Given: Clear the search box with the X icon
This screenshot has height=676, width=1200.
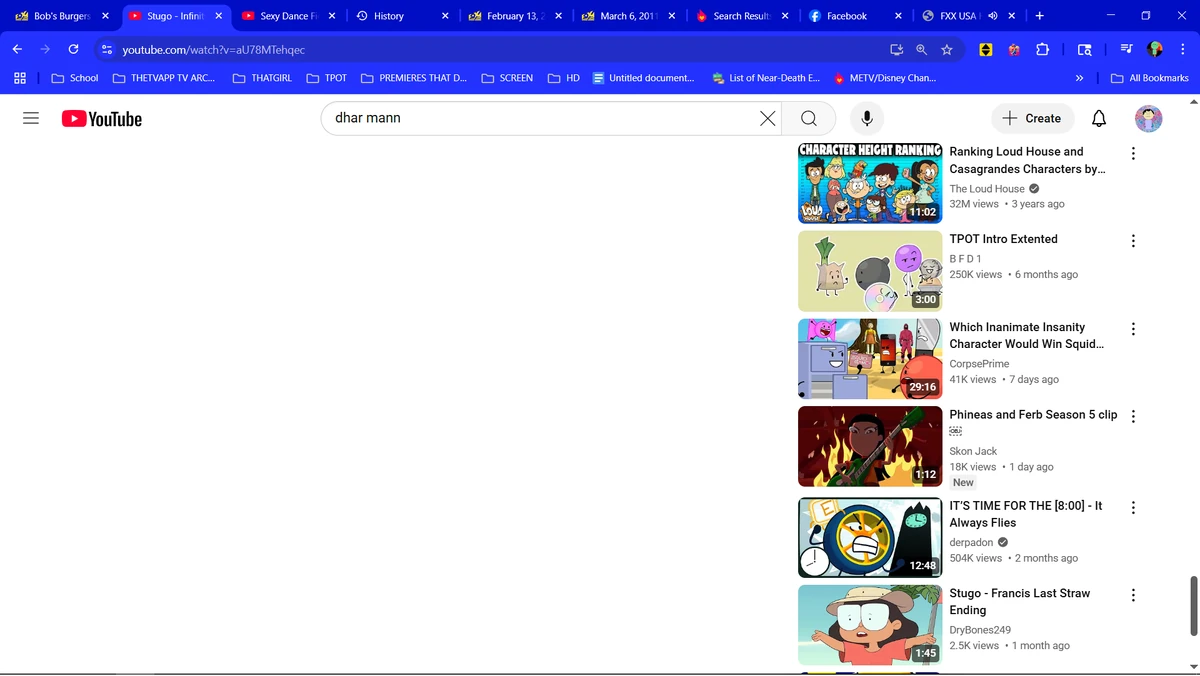Looking at the screenshot, I should pyautogui.click(x=767, y=118).
